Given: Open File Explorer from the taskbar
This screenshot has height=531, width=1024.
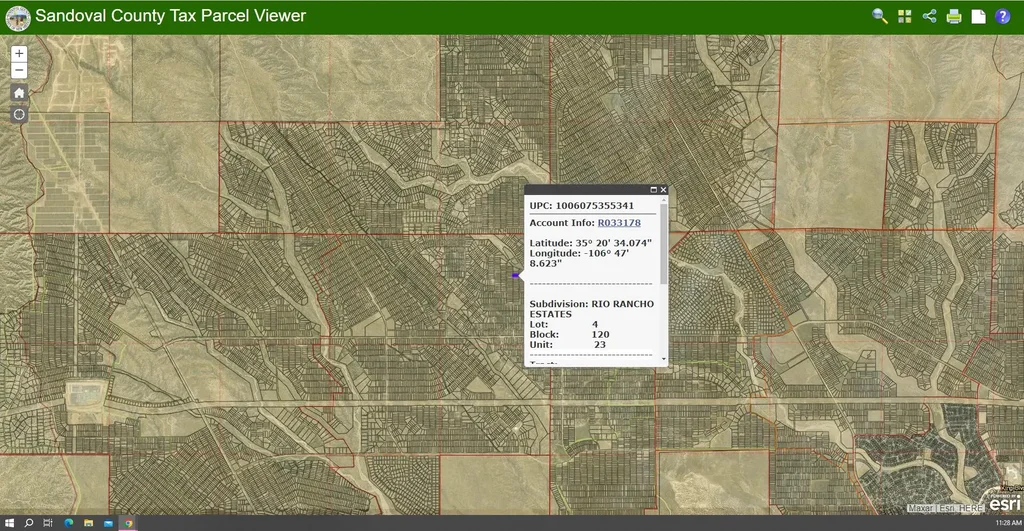Looking at the screenshot, I should [89, 523].
